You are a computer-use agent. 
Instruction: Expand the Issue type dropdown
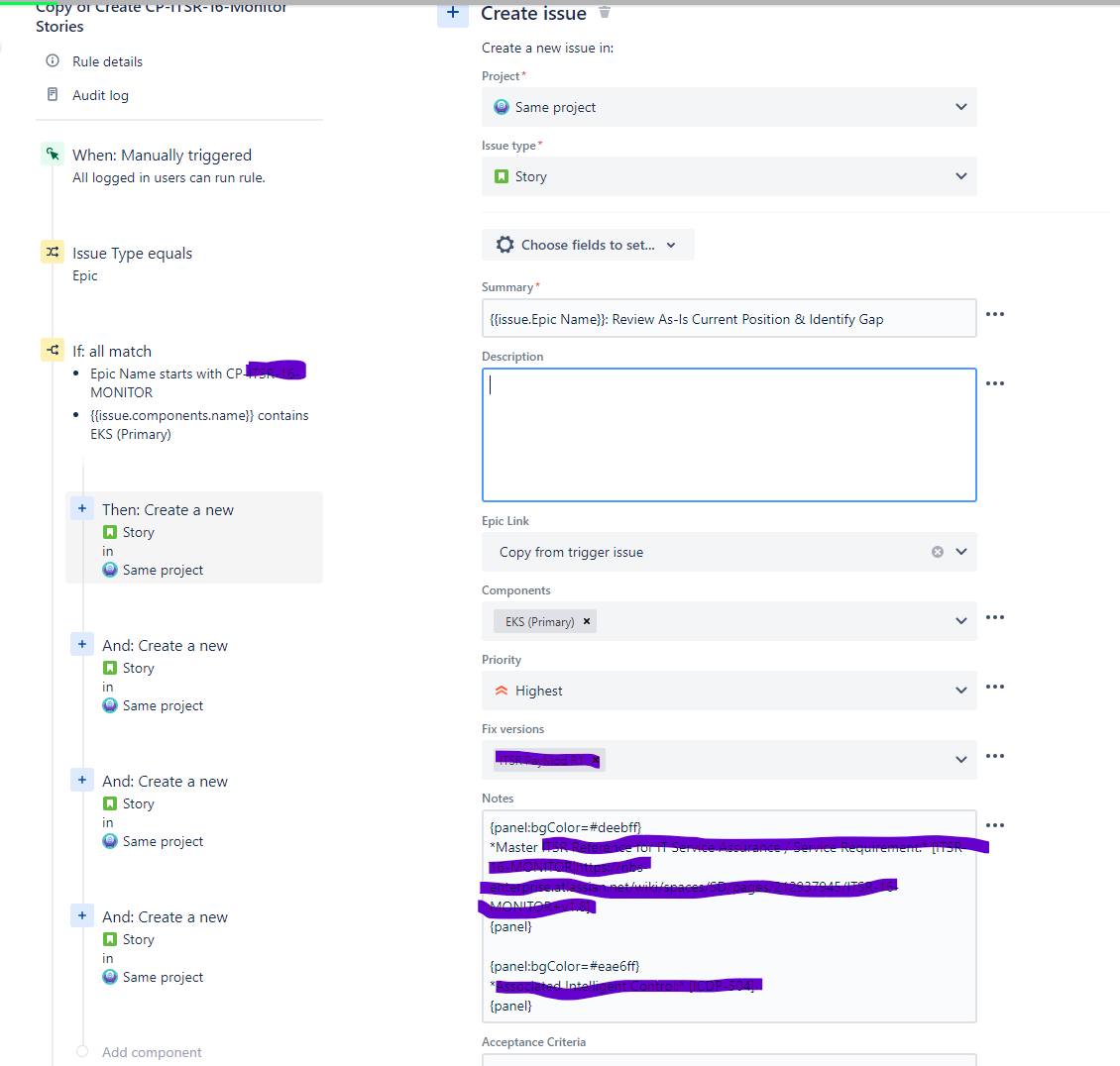coord(961,176)
